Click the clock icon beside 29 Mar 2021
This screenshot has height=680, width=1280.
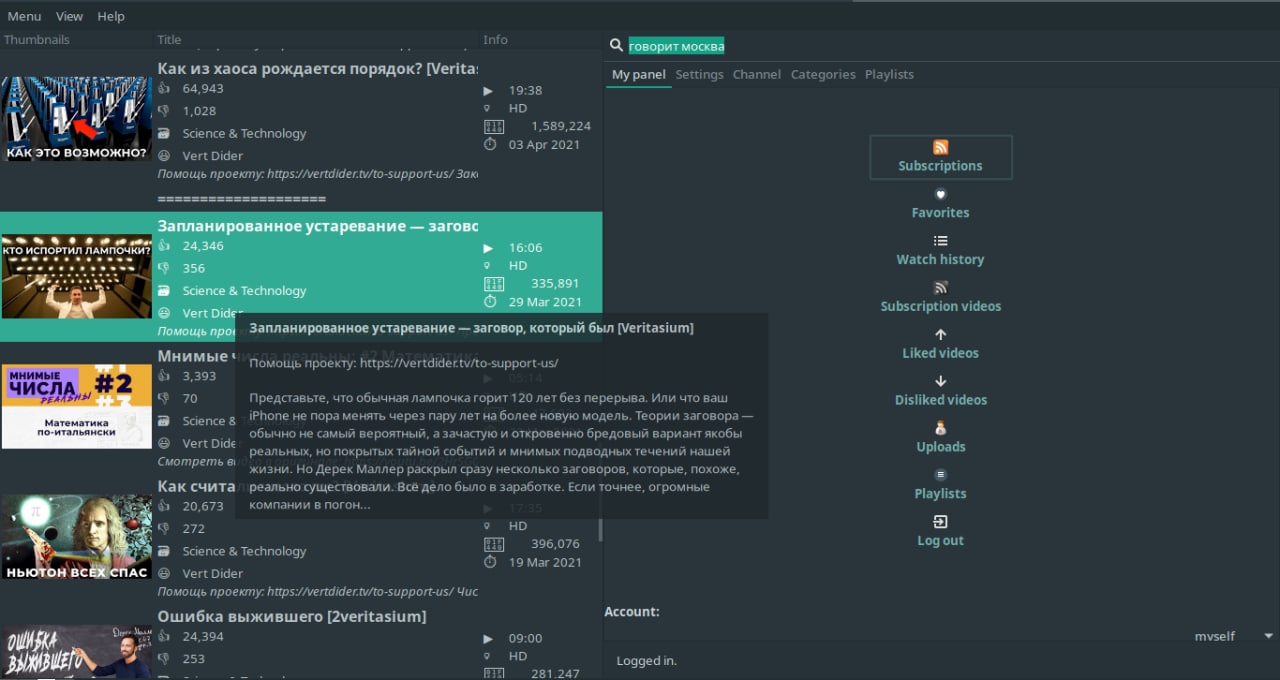(x=490, y=301)
